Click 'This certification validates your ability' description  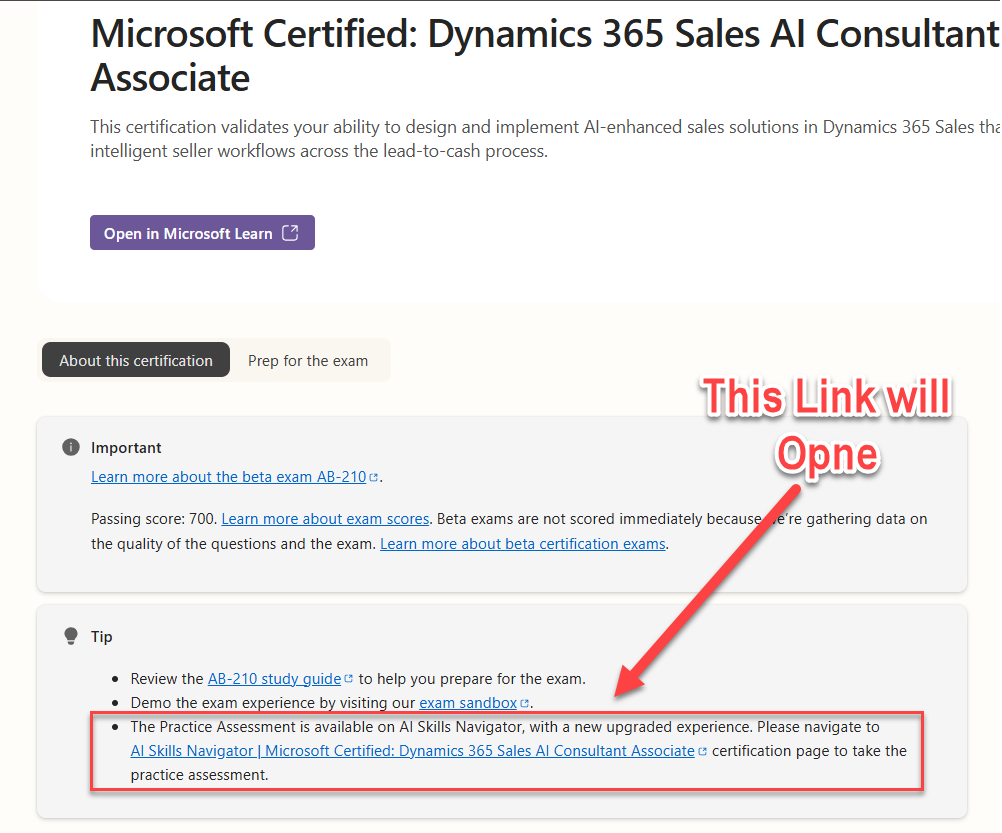point(544,139)
